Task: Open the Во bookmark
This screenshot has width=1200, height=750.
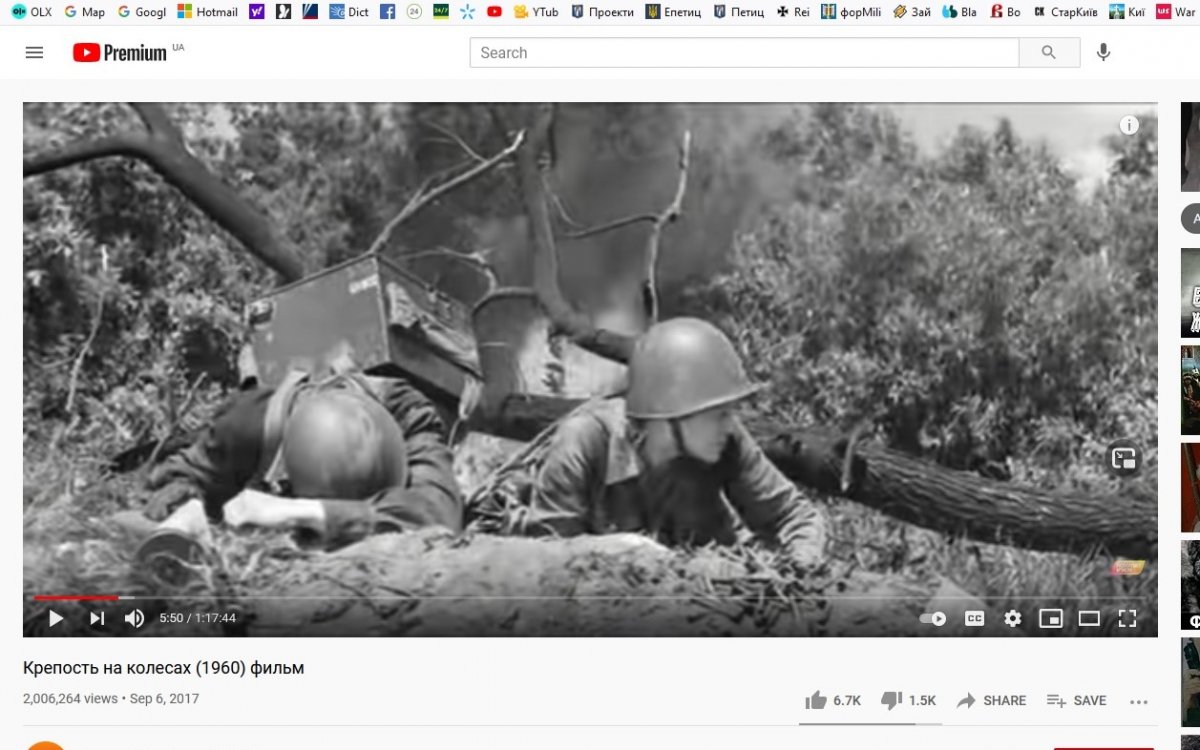Action: 1005,12
